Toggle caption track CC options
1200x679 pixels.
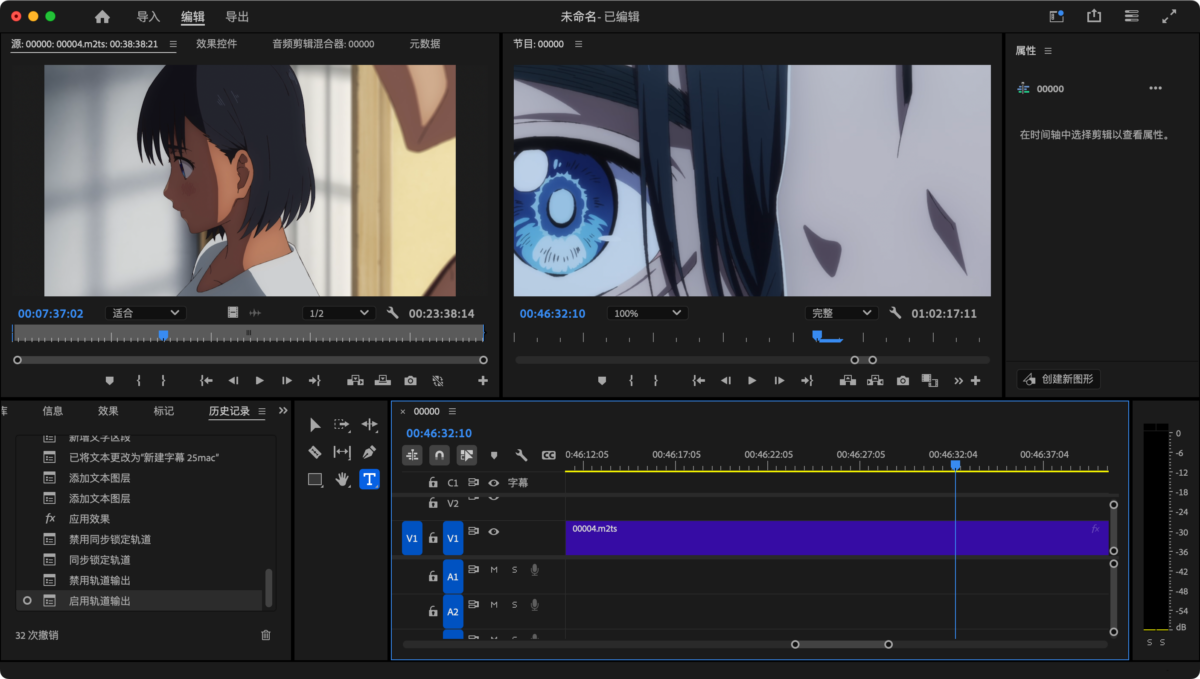pos(548,455)
